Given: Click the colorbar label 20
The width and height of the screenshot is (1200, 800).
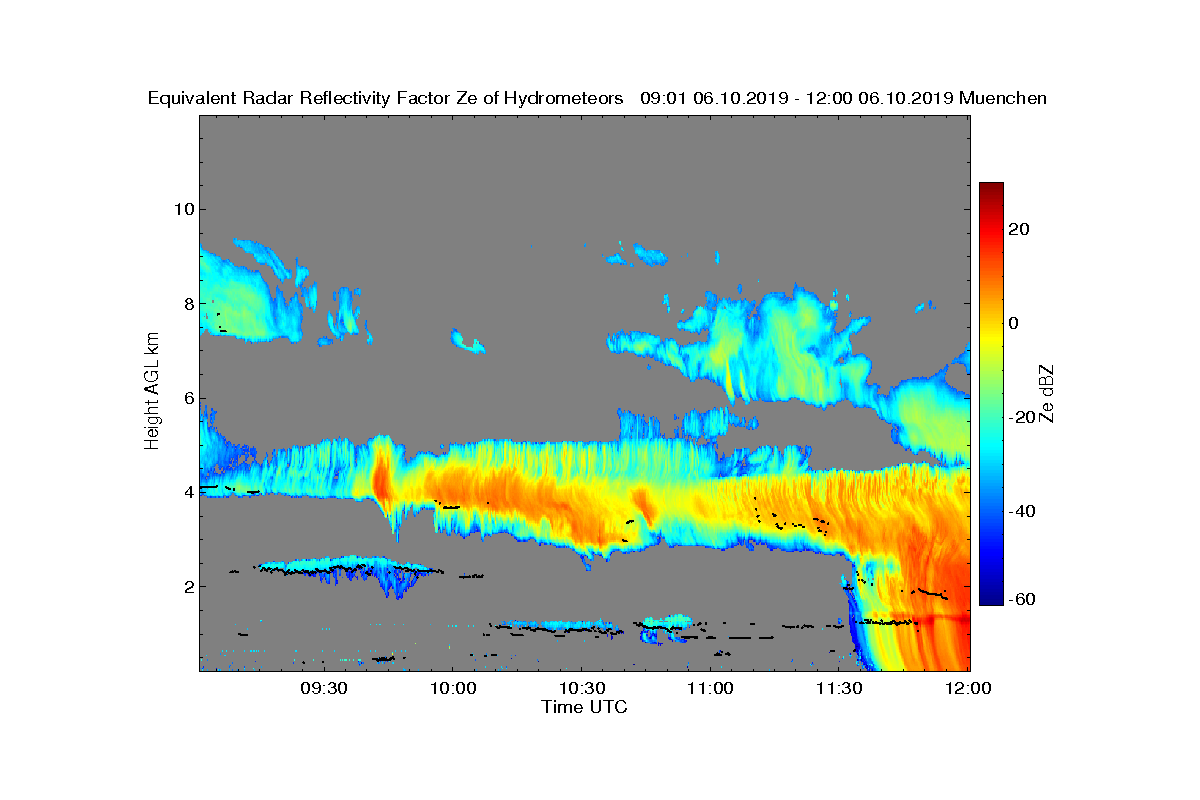Looking at the screenshot, I should [x=1020, y=229].
